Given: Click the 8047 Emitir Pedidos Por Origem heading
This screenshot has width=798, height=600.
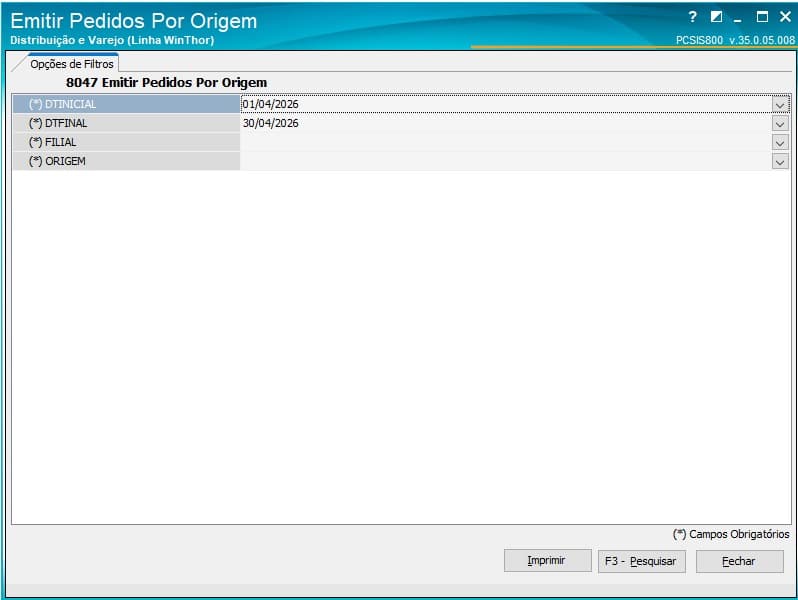Looking at the screenshot, I should click(x=166, y=82).
